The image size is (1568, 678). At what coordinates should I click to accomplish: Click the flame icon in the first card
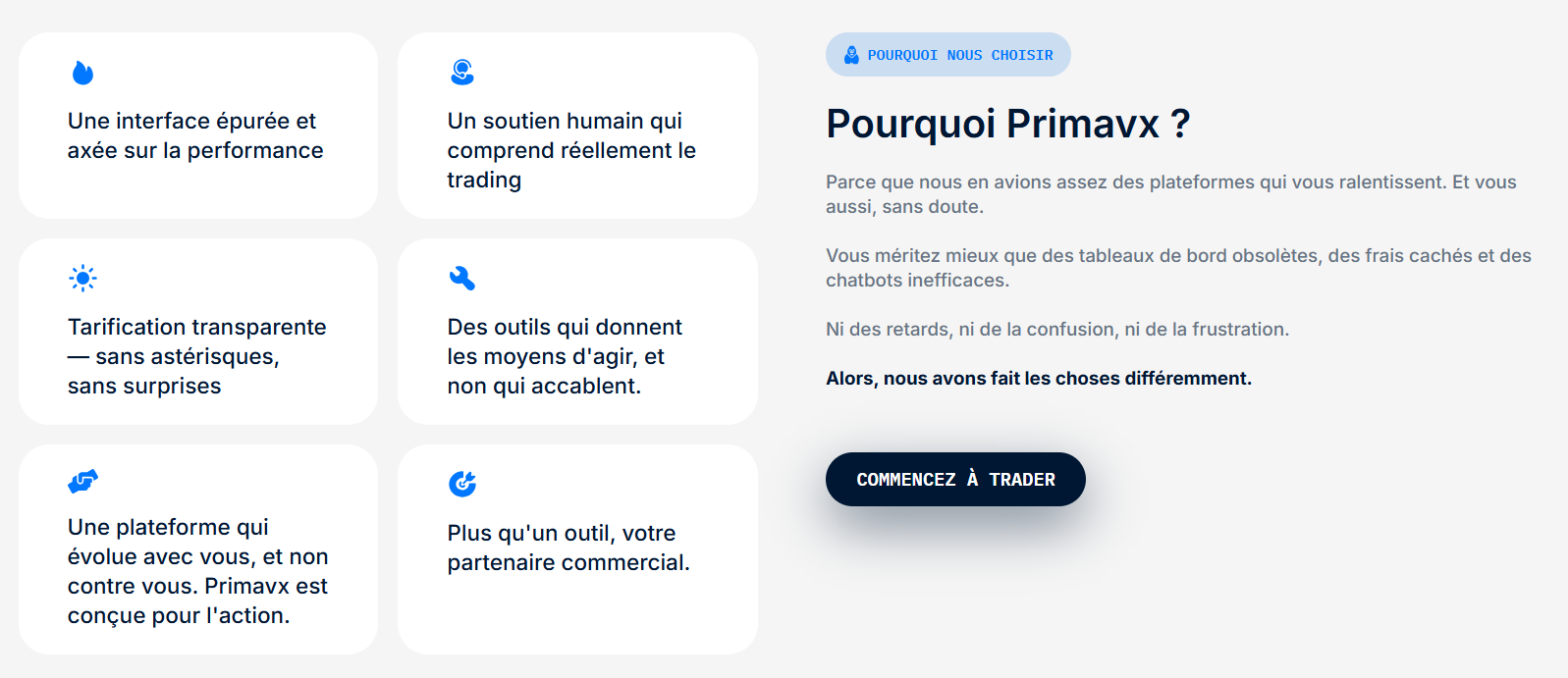[x=82, y=73]
